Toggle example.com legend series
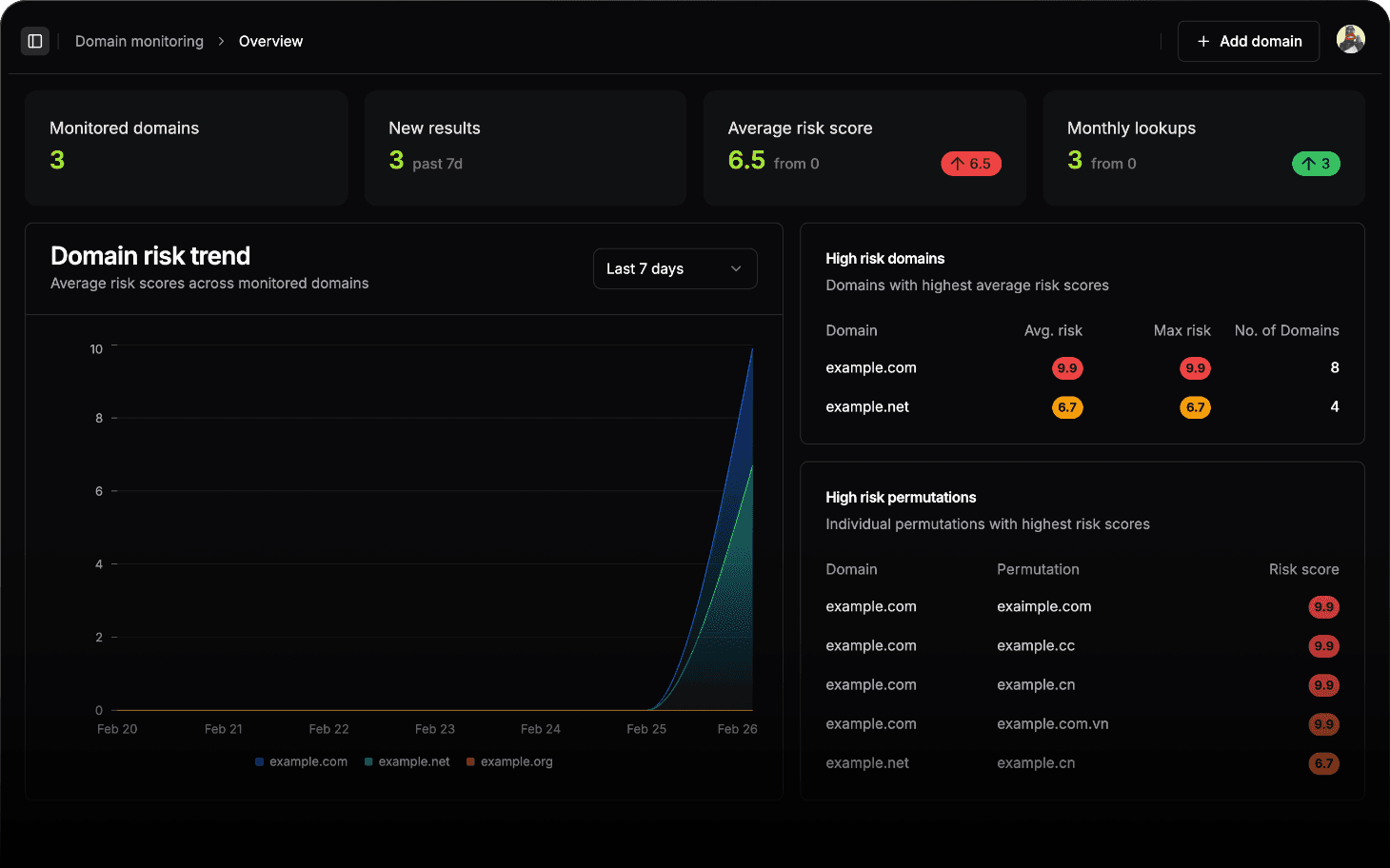The width and height of the screenshot is (1390, 868). click(x=301, y=761)
